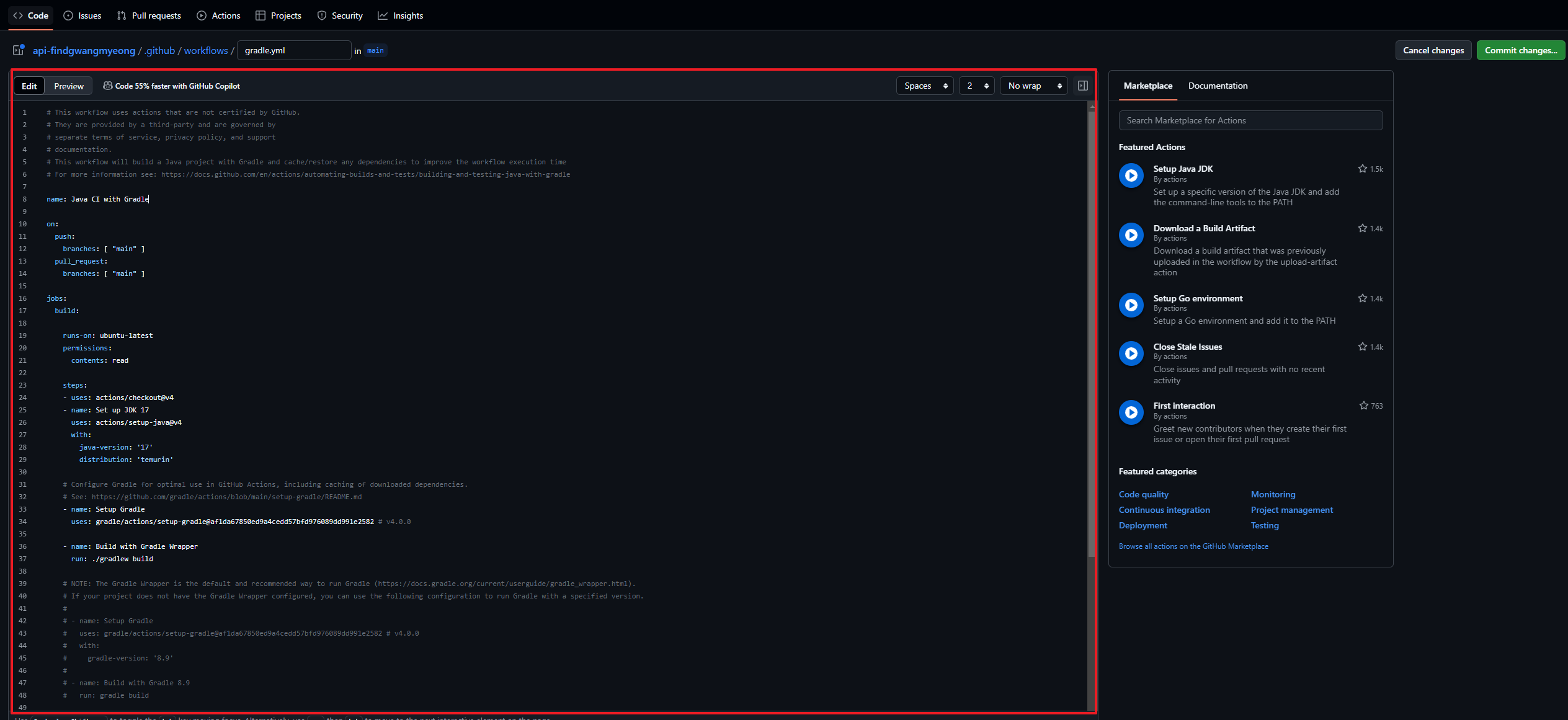Click the star icon beside Setup Java JDK

tap(1362, 169)
